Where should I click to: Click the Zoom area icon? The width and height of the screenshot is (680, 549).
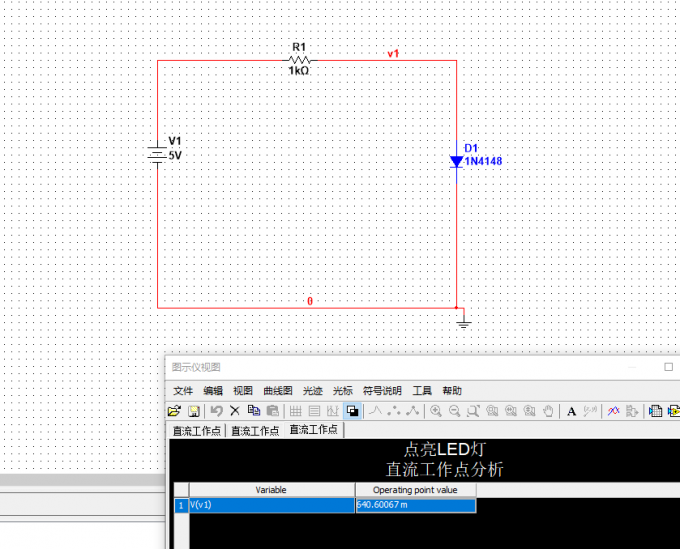(x=473, y=411)
